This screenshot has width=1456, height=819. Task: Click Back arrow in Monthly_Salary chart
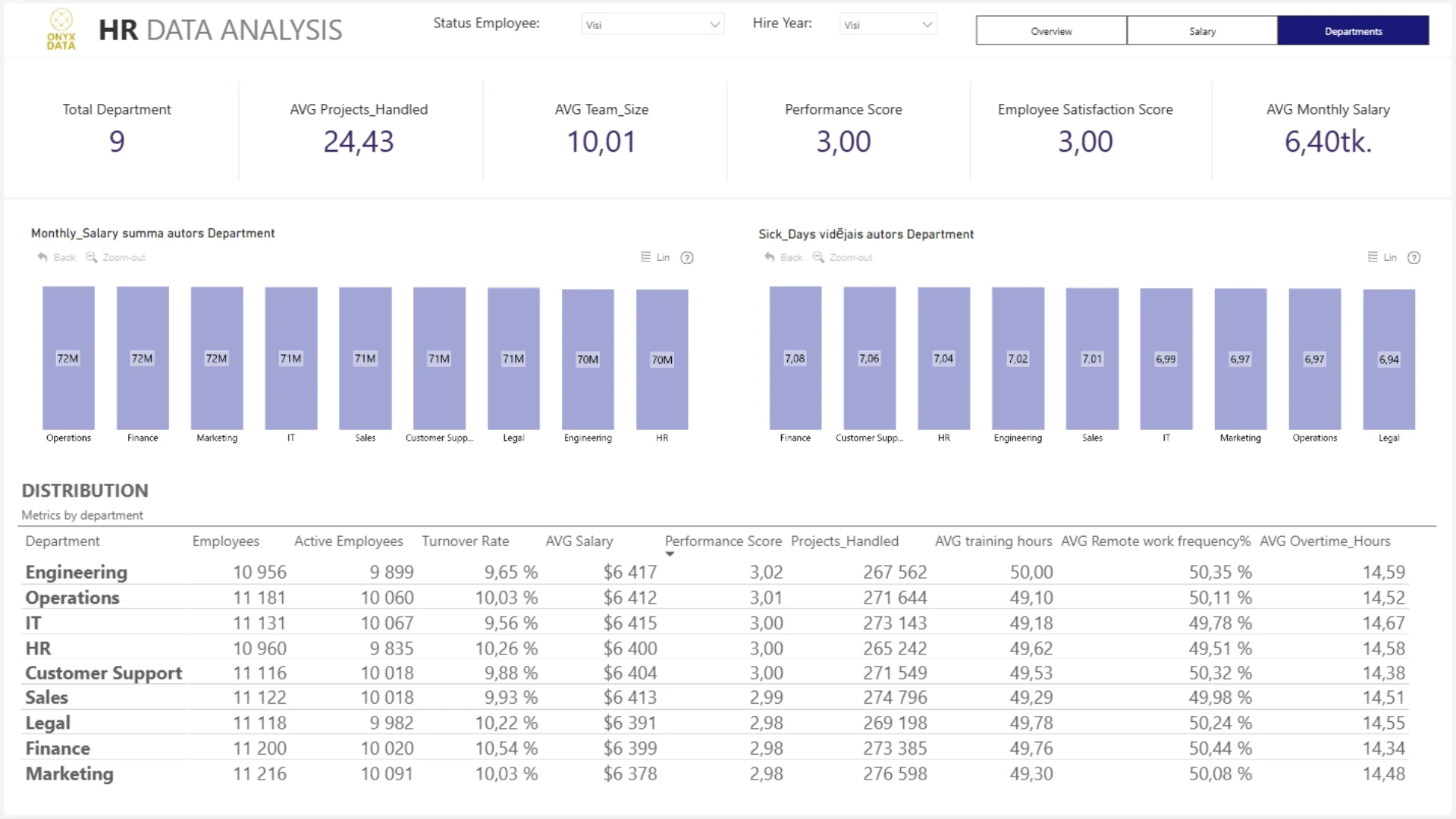(43, 258)
